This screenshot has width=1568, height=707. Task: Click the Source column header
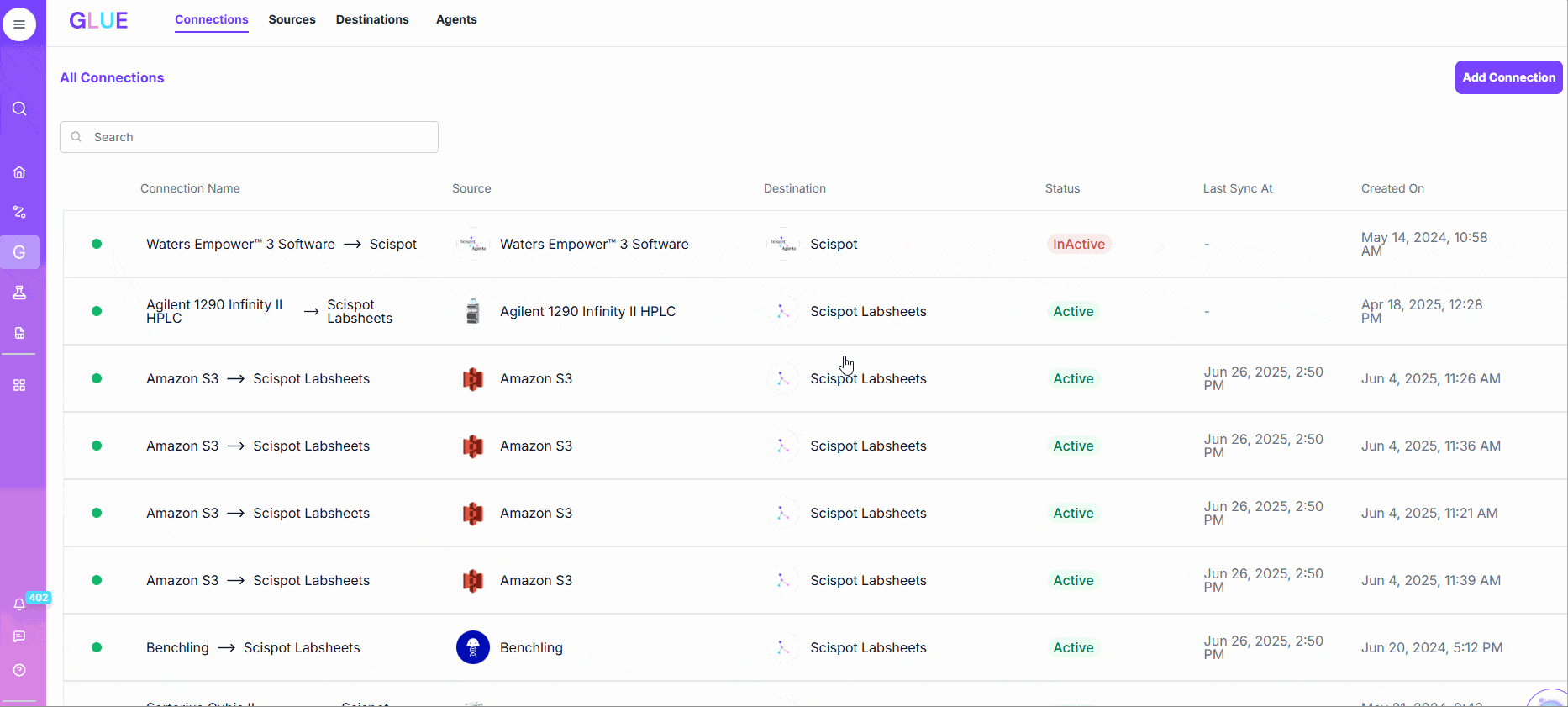point(471,188)
